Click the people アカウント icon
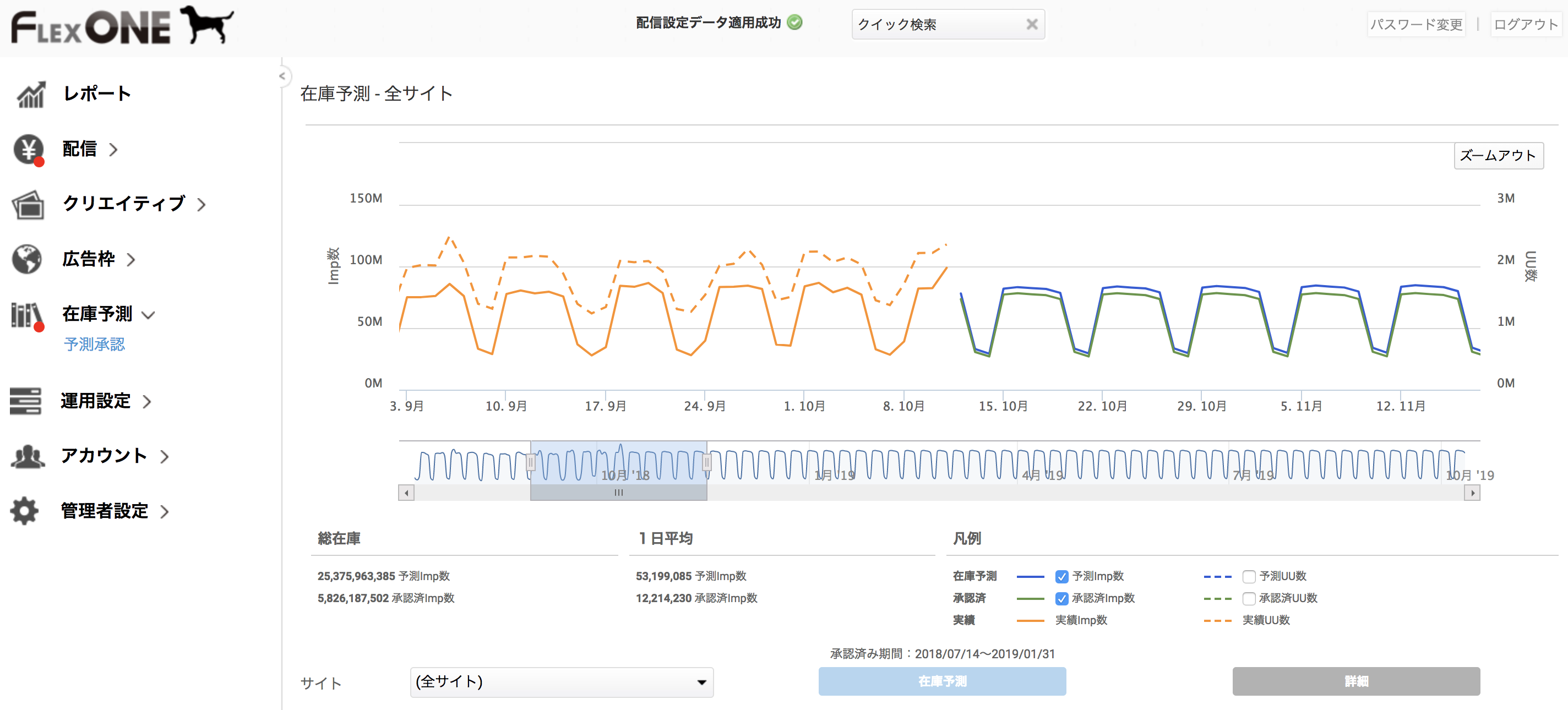Screen dimensions: 1568x710 click(x=28, y=456)
